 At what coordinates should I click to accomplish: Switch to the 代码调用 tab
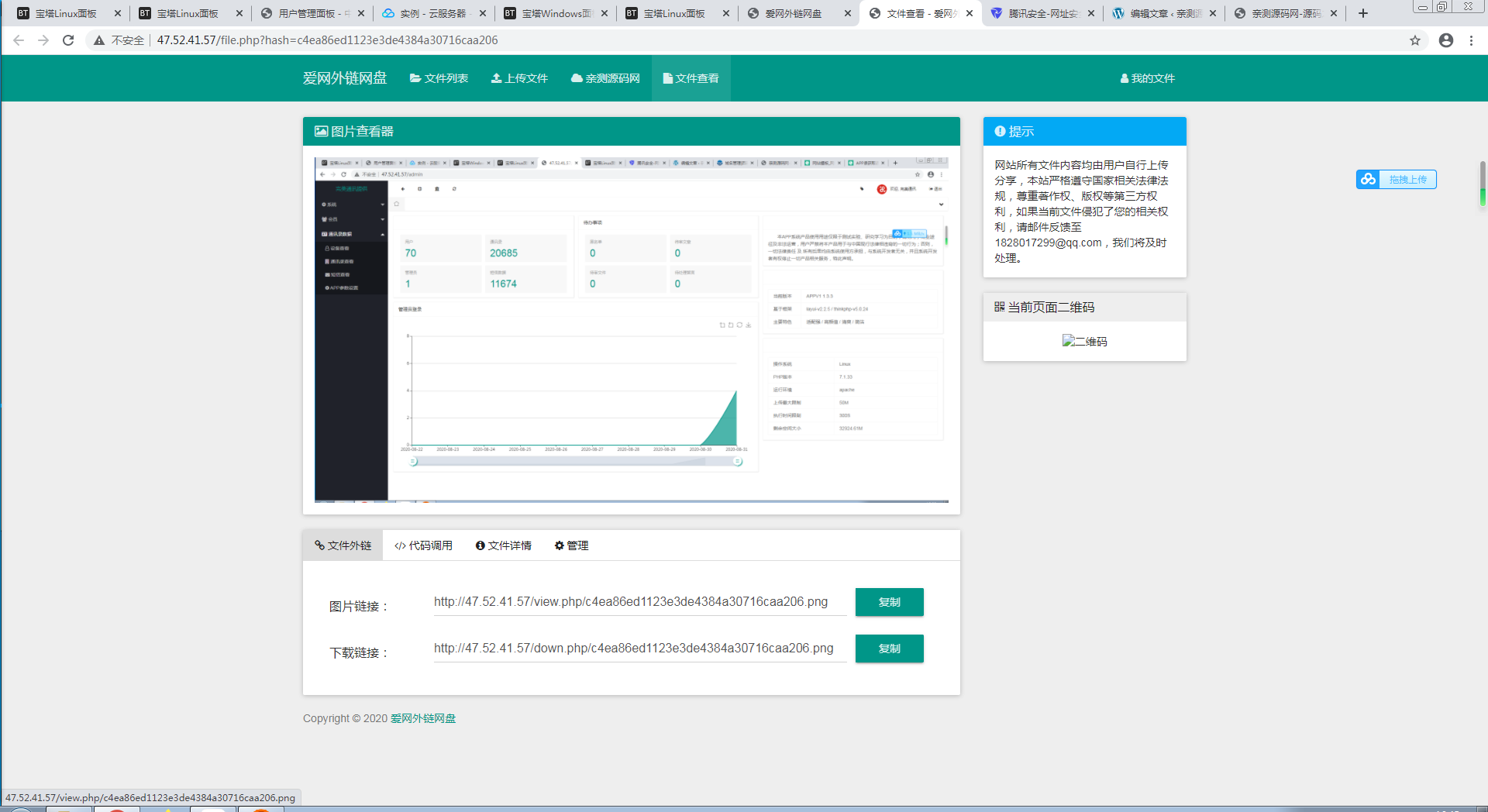[x=423, y=545]
